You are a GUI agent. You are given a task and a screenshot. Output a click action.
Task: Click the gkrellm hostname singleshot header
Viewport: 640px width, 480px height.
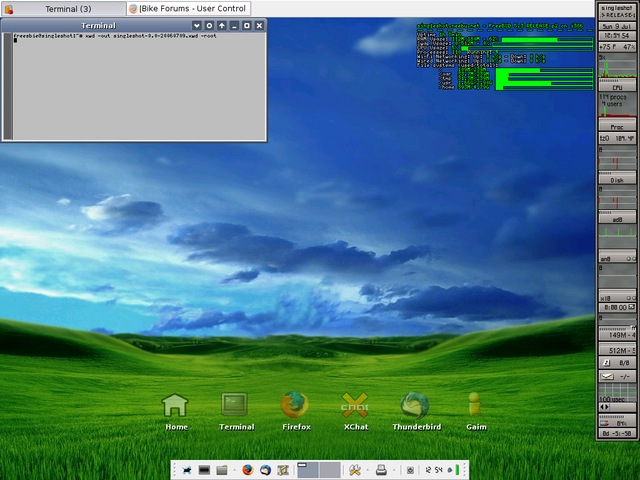(x=617, y=11)
